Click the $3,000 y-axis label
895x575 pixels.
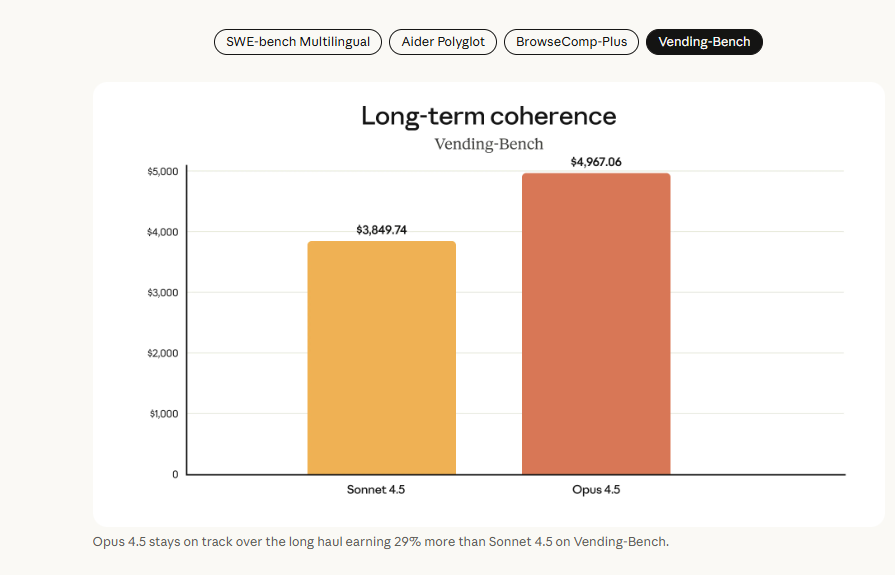[x=162, y=293]
